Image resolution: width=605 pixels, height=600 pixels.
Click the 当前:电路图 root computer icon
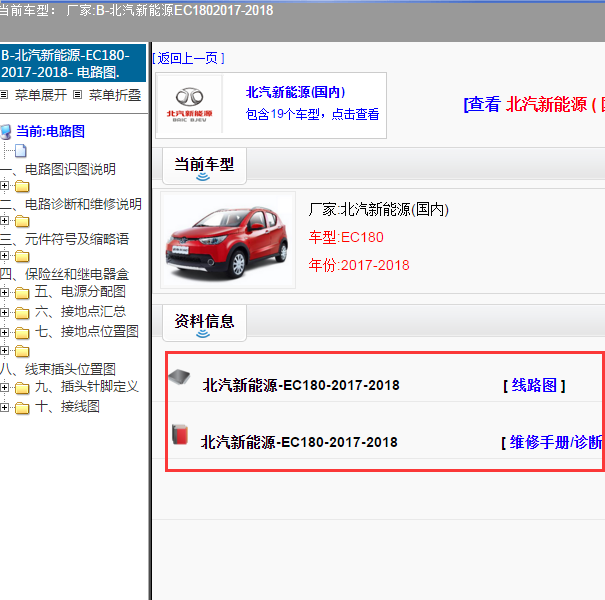6,132
